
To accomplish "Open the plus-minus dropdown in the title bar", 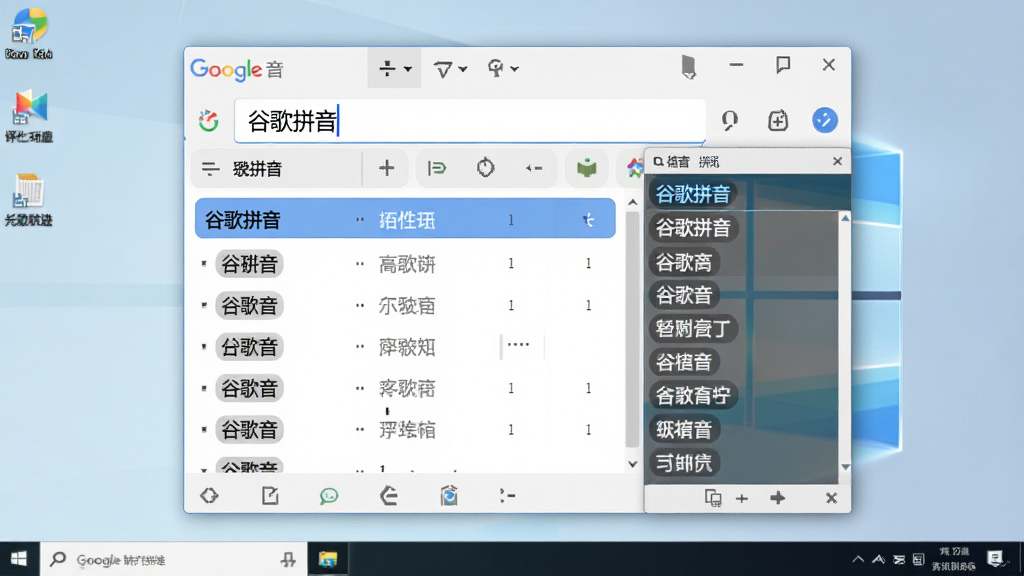I will pos(394,68).
